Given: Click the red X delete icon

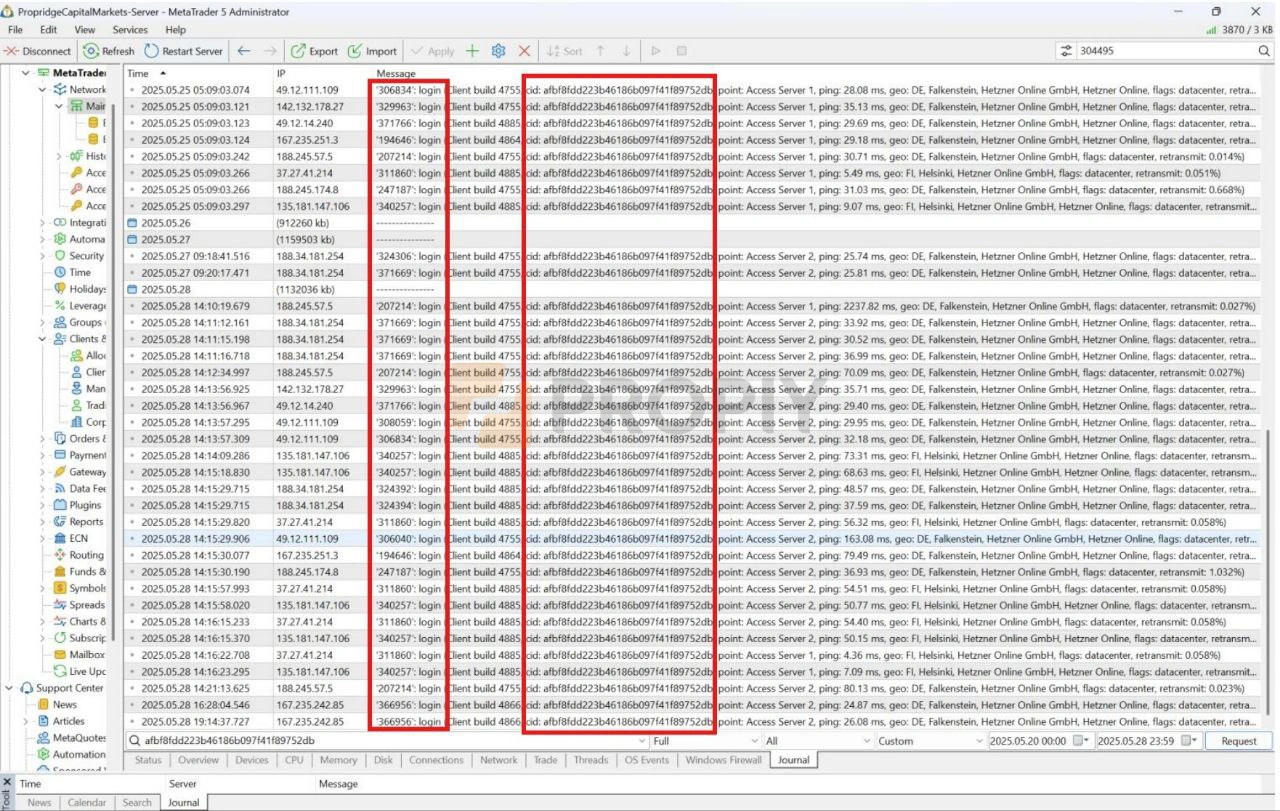Looking at the screenshot, I should coord(524,51).
